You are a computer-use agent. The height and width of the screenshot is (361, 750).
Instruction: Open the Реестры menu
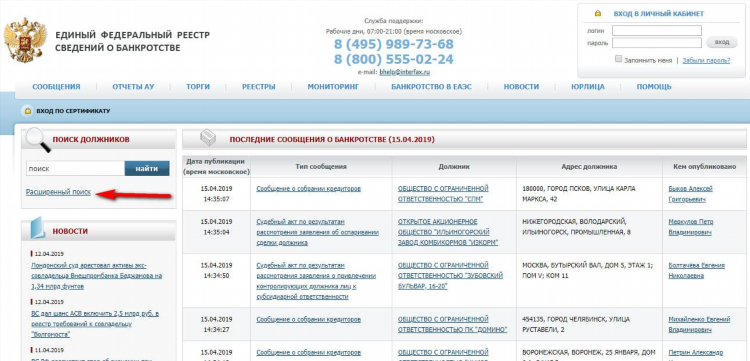point(259,87)
